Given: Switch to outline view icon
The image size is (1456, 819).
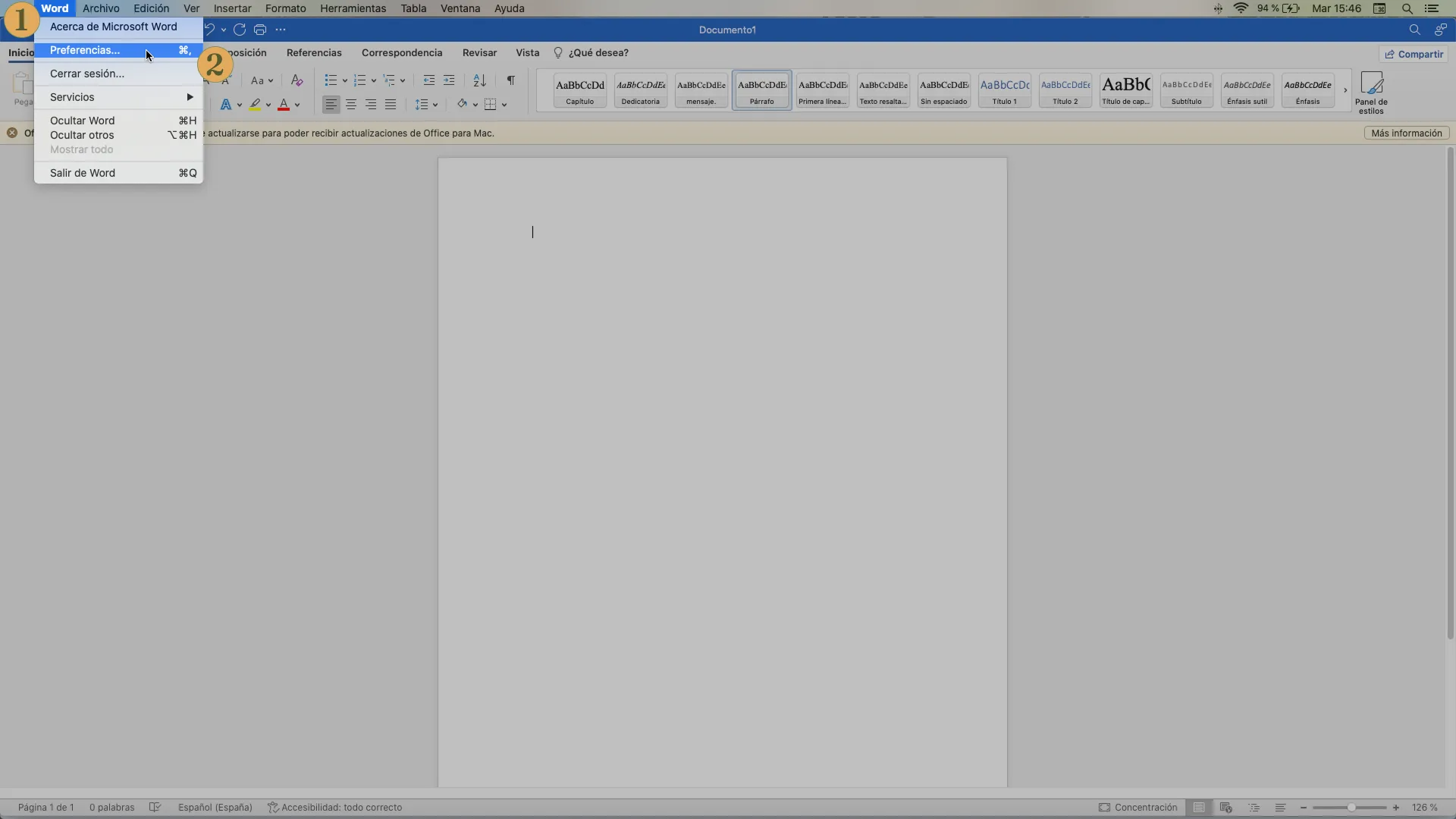Looking at the screenshot, I should coord(1254,808).
